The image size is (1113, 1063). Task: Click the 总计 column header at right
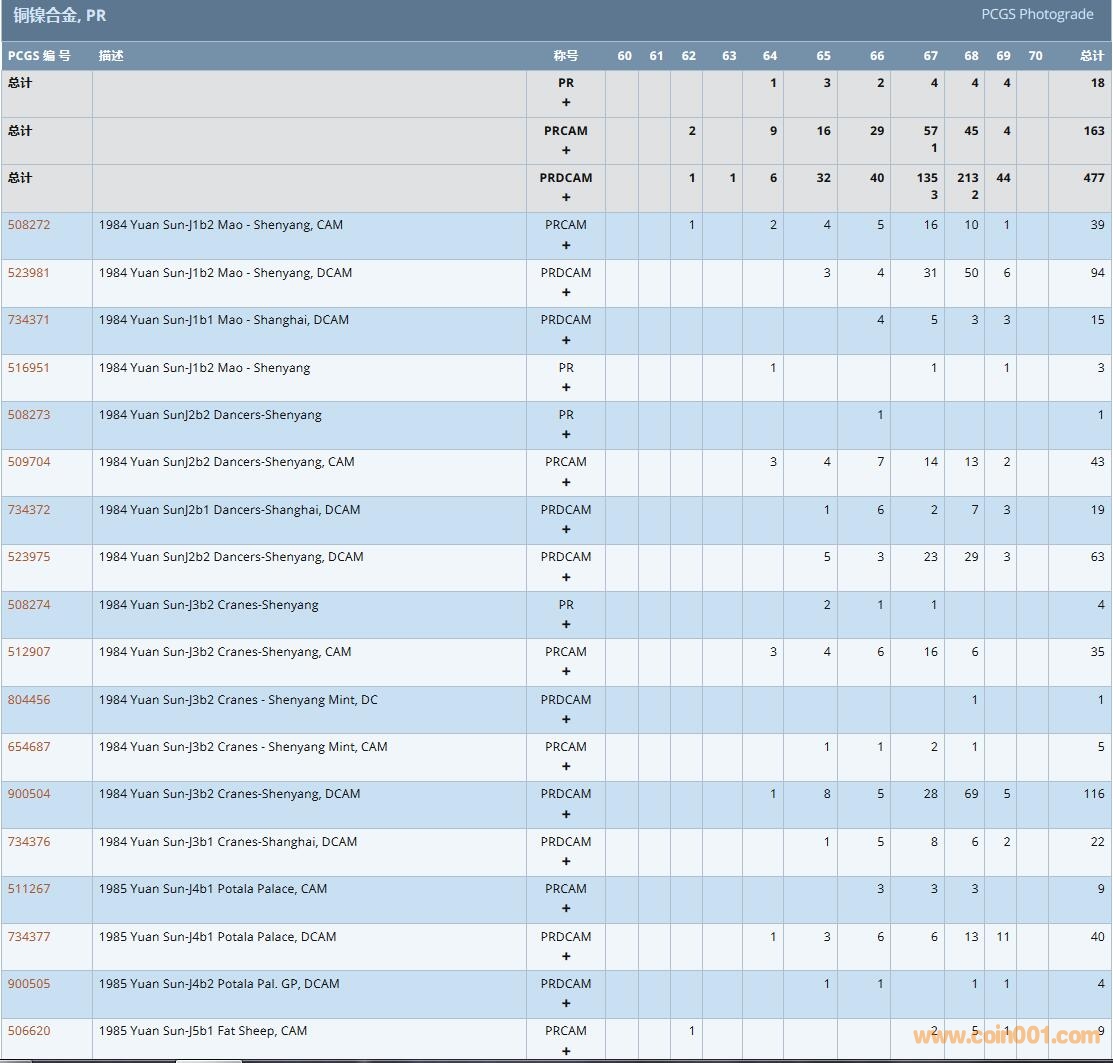point(1092,56)
